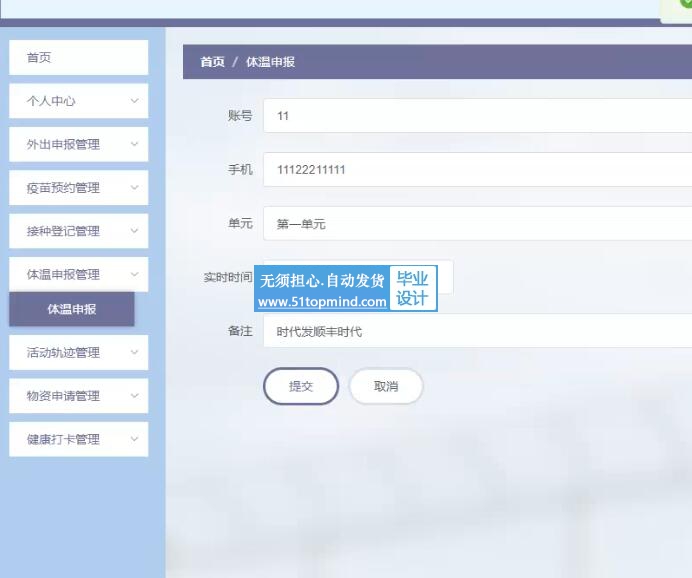Viewport: 692px width, 578px height.
Task: Expand the 外出申报管理 chevron arrow
Action: (x=135, y=144)
